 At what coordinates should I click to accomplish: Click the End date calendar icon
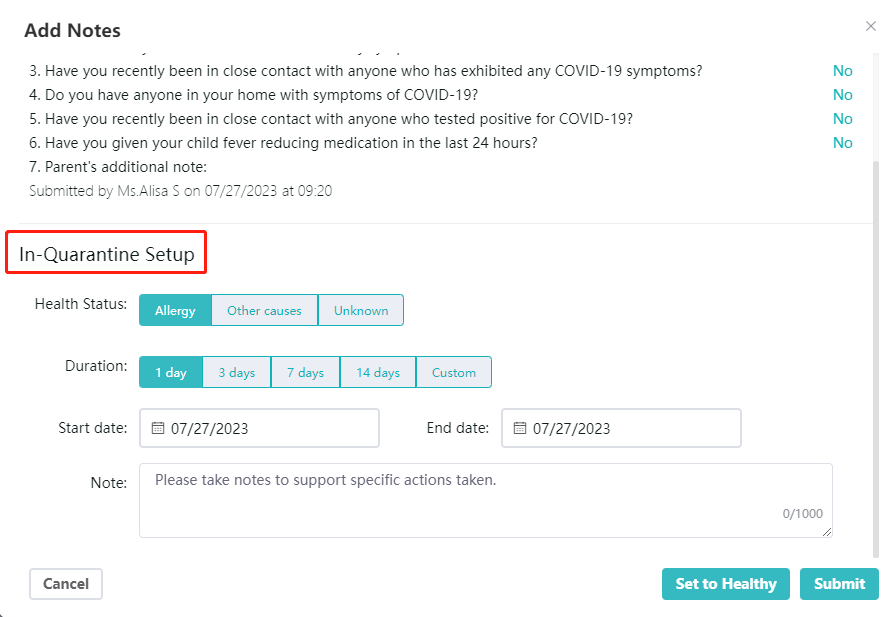tap(519, 428)
